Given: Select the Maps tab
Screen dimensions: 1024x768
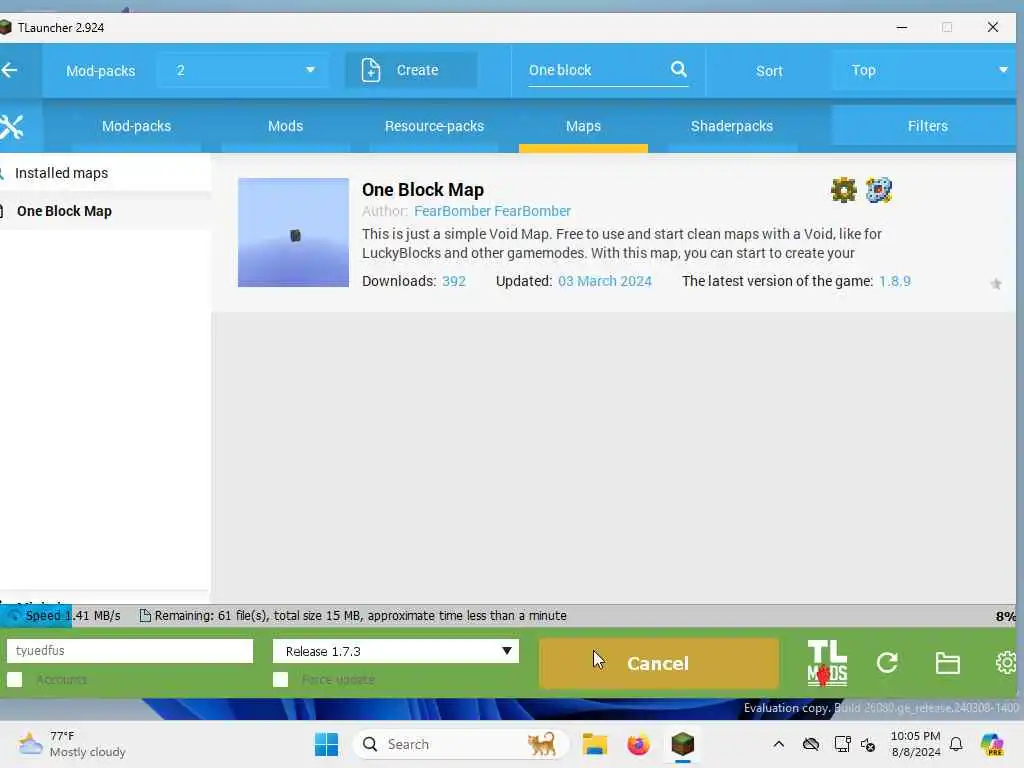Looking at the screenshot, I should [583, 126].
